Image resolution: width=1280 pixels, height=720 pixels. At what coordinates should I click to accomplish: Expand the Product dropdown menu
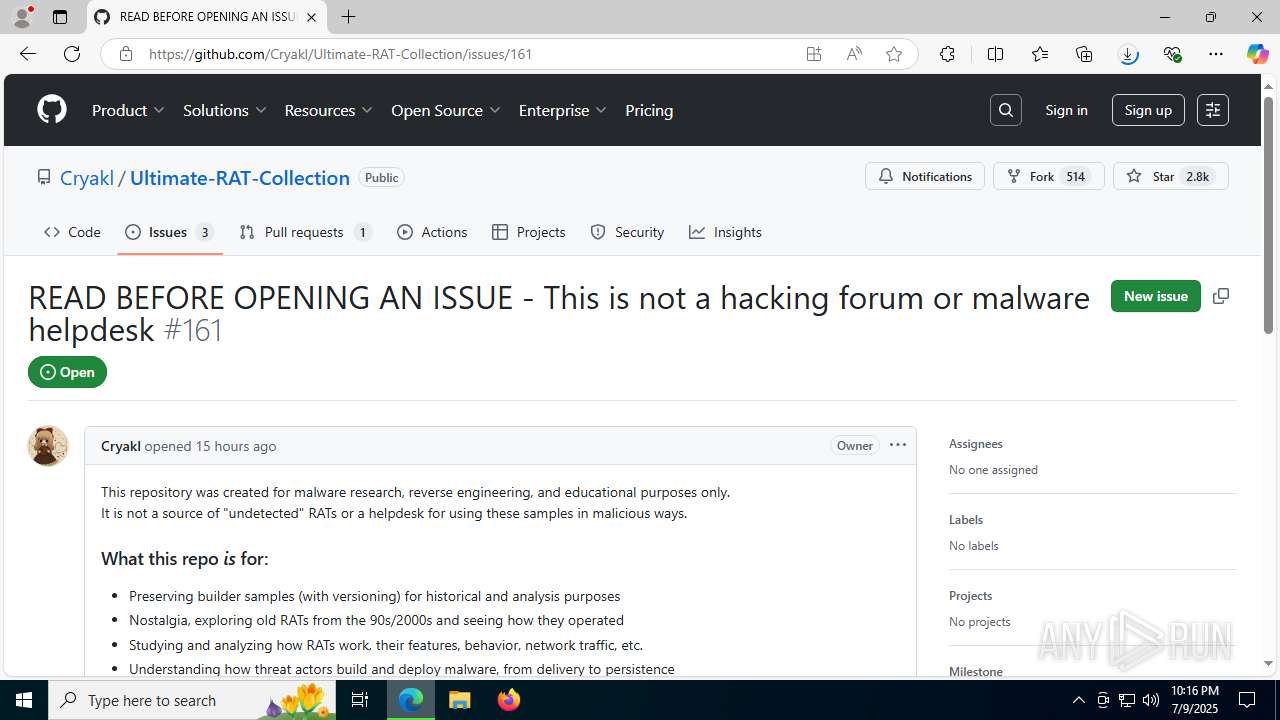pos(128,110)
